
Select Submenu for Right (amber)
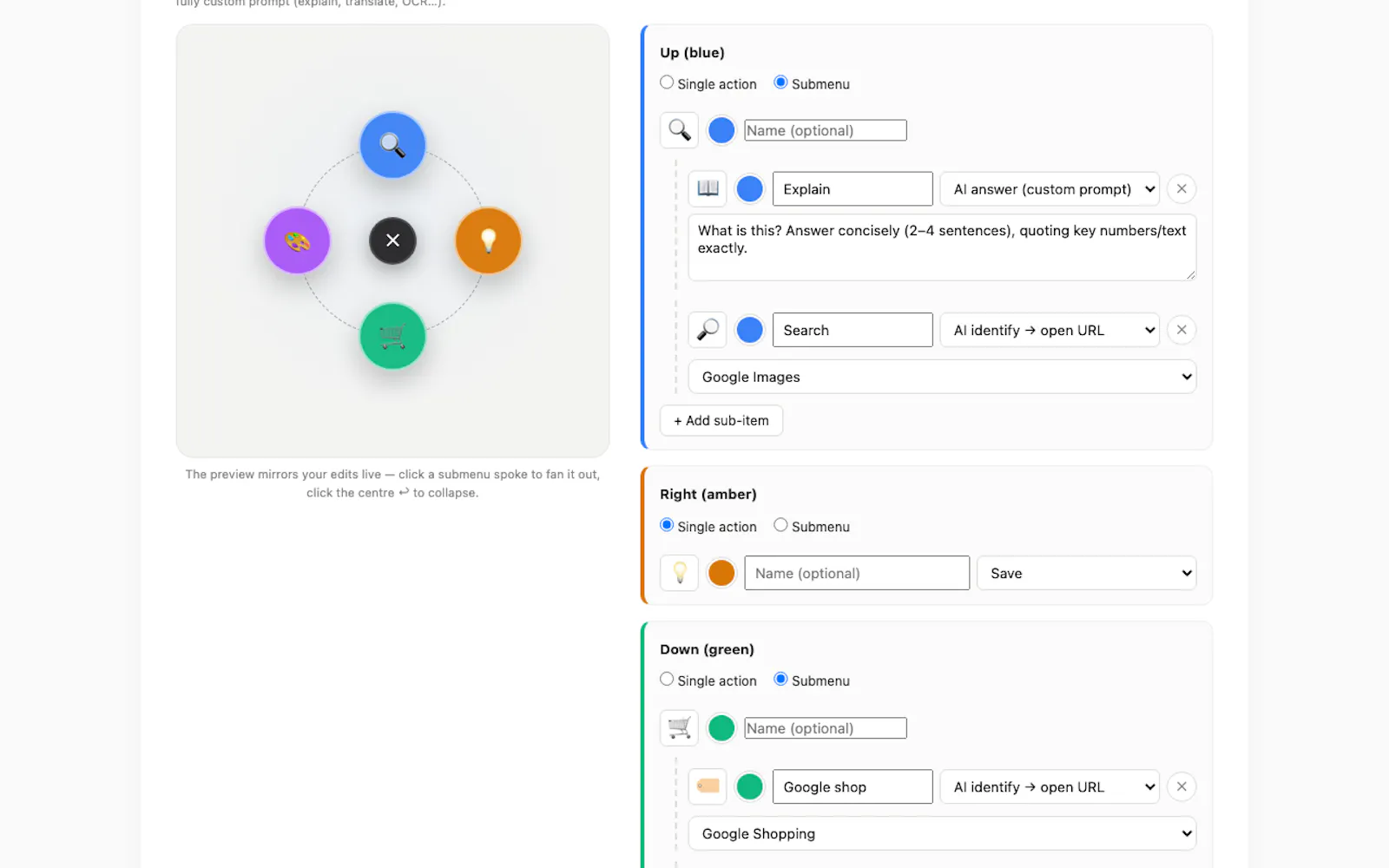[780, 525]
